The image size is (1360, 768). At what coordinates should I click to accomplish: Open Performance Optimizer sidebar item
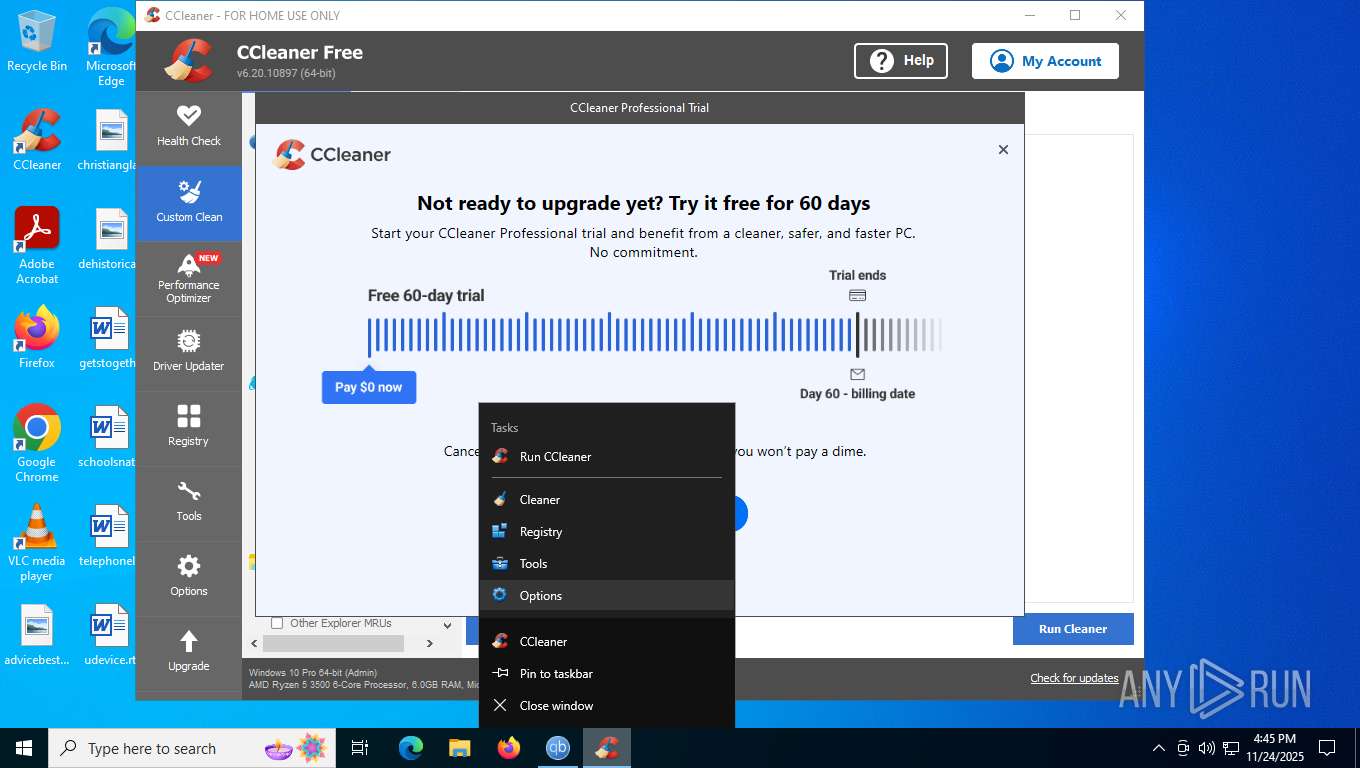tap(188, 278)
